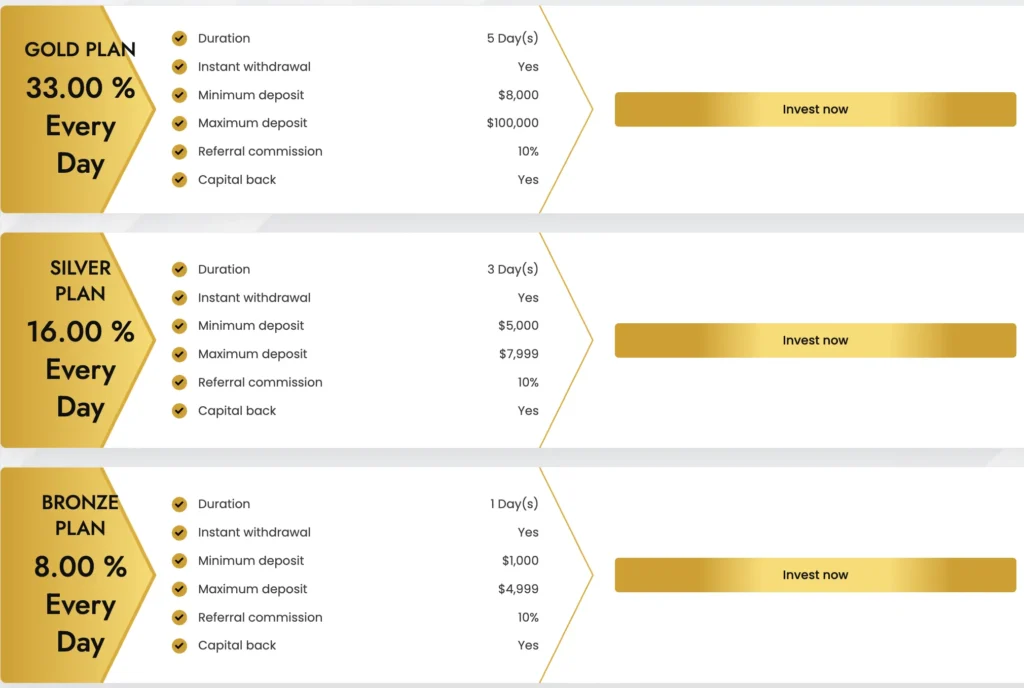Click the Gold Plan $100,000 maximum deposit value
The image size is (1024, 688).
[512, 123]
